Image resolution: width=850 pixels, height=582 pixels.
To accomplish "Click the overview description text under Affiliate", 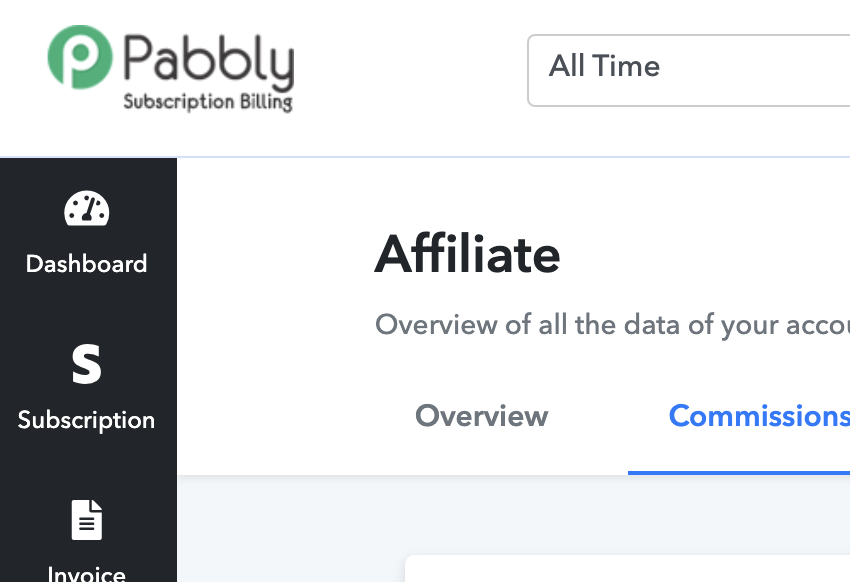I will 612,325.
